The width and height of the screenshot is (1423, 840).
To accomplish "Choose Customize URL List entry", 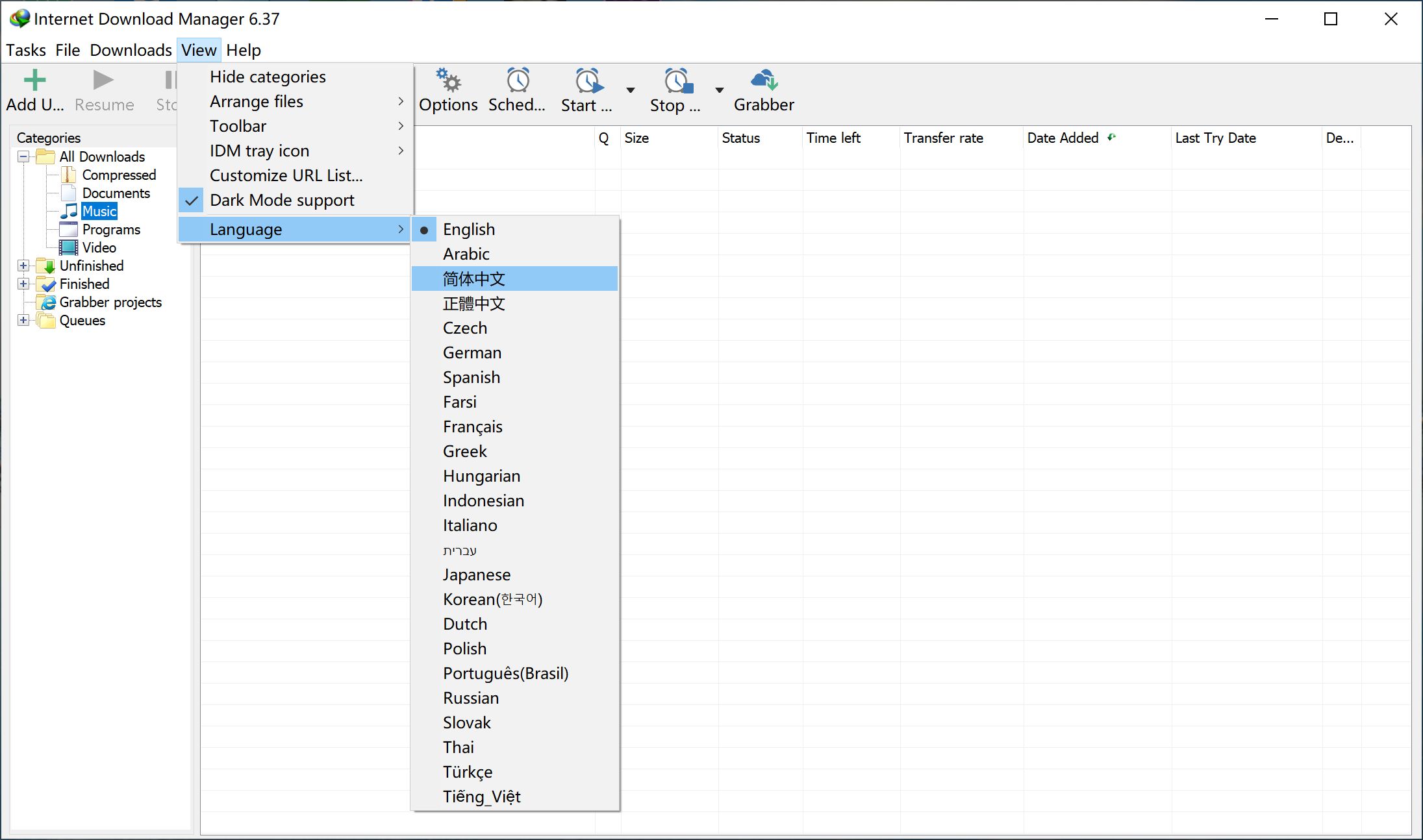I will click(x=296, y=175).
